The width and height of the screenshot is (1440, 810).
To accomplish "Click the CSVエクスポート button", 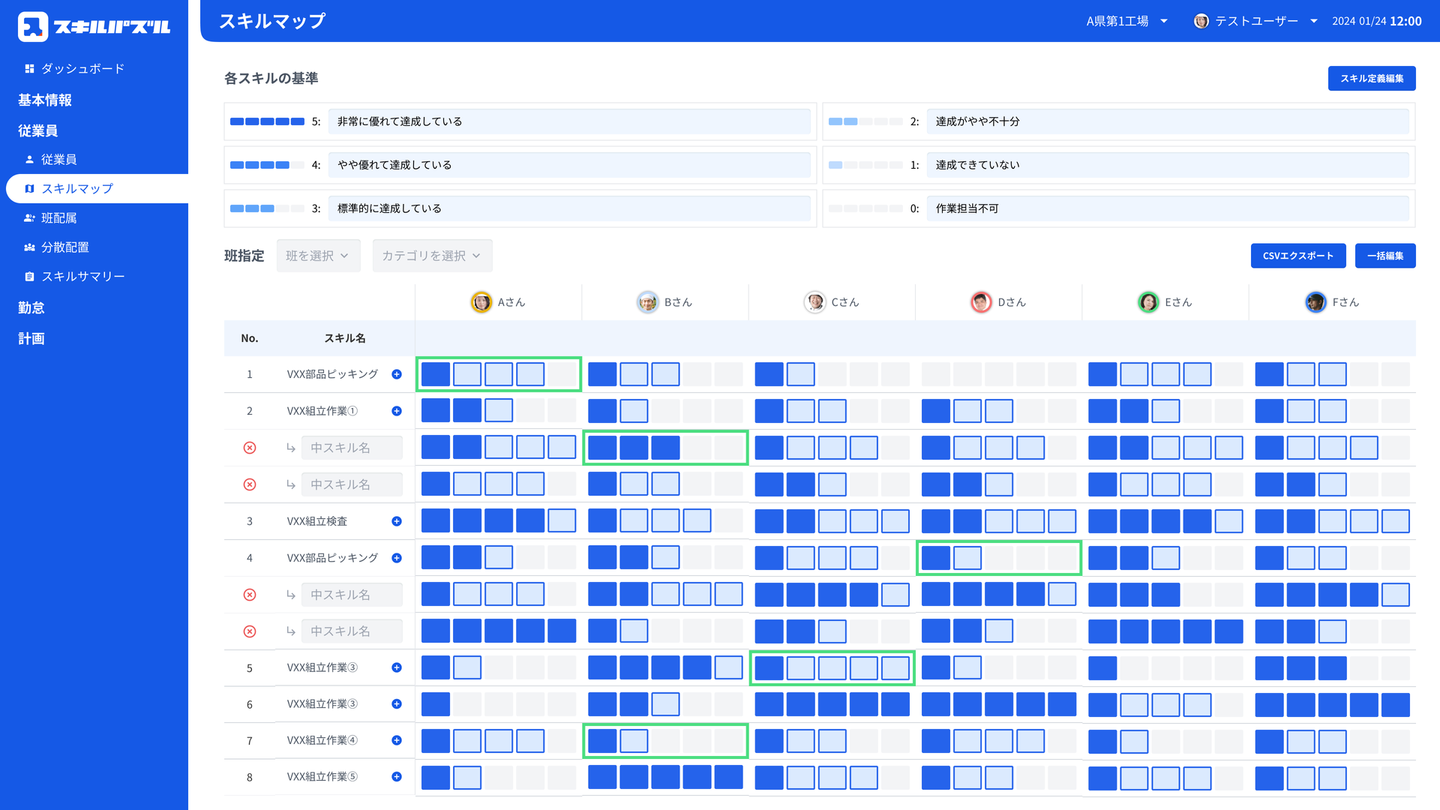I will pyautogui.click(x=1298, y=256).
